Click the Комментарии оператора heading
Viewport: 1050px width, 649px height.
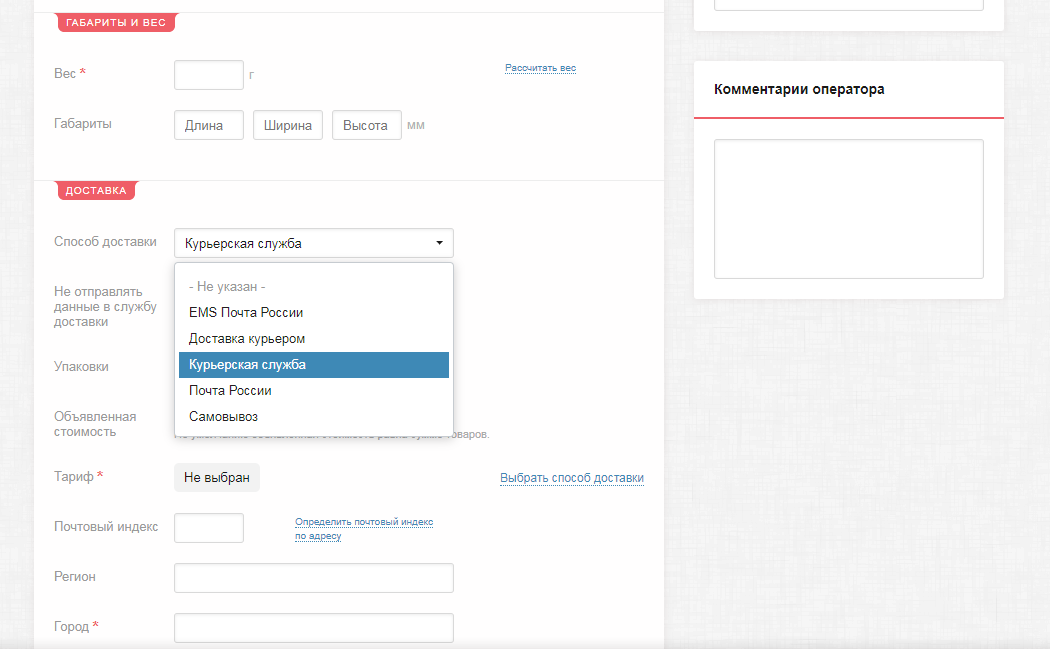(799, 89)
